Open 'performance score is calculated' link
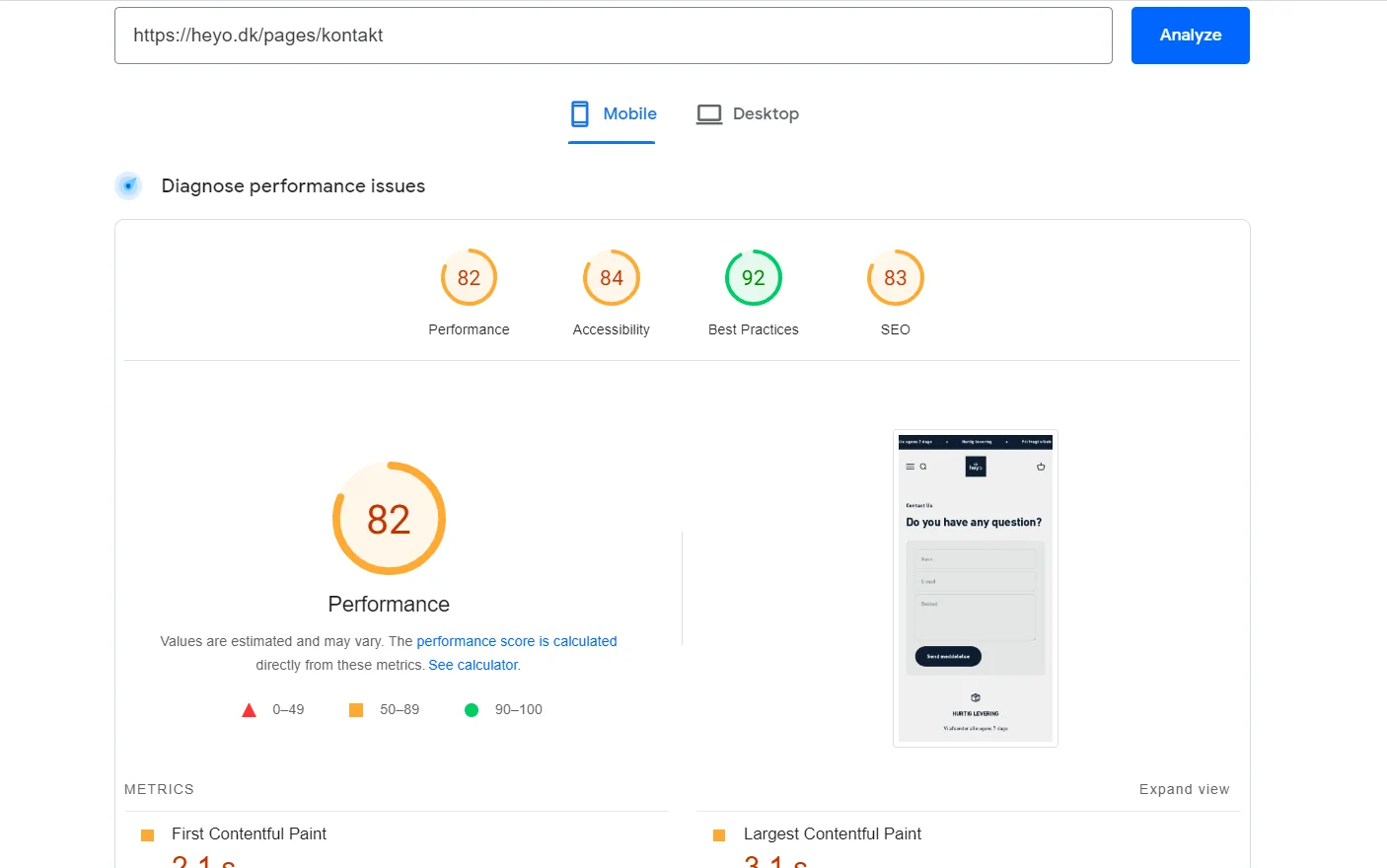 click(x=517, y=641)
